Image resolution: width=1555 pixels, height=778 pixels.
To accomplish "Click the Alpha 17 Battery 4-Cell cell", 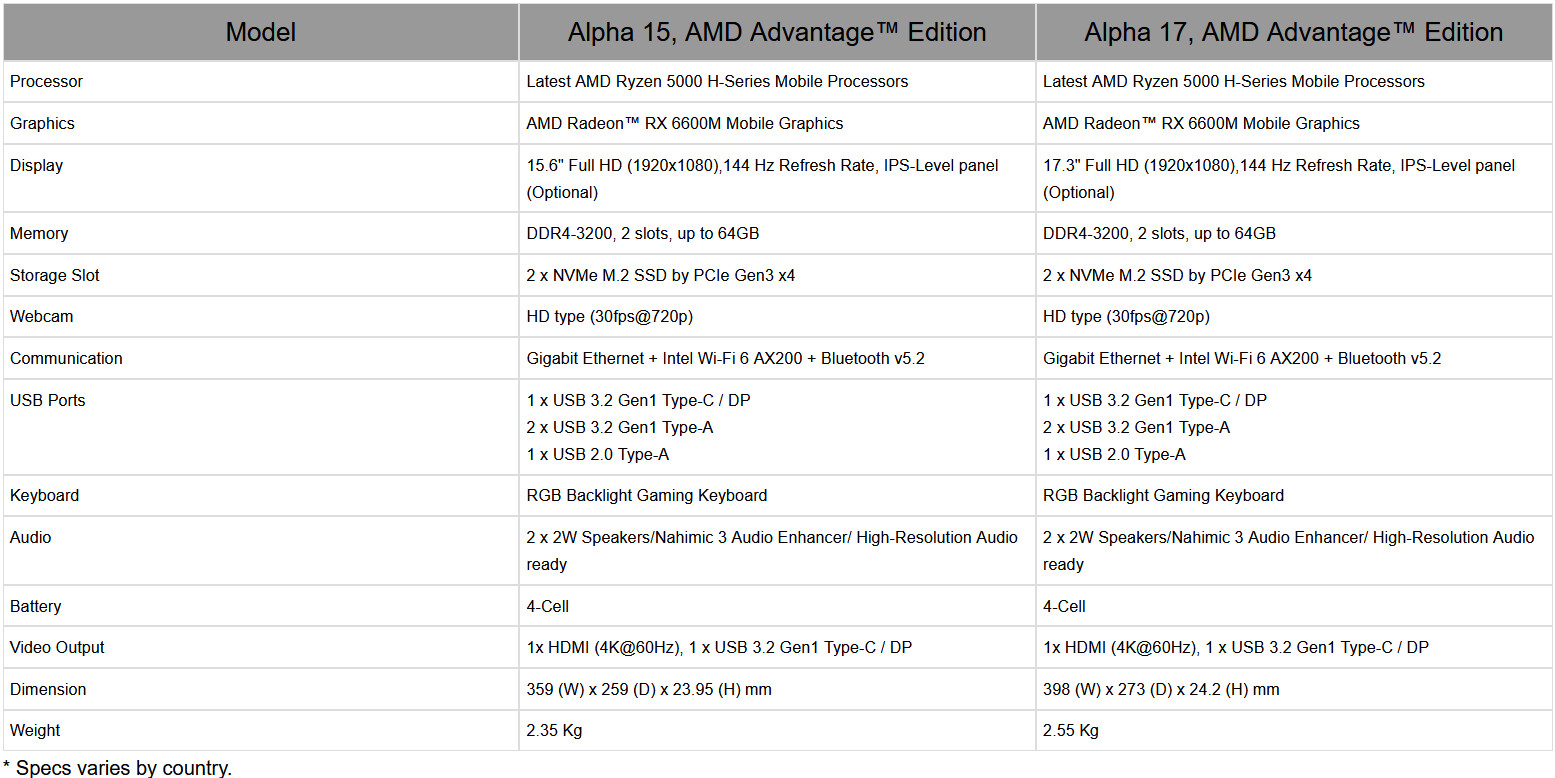I will [x=1064, y=606].
